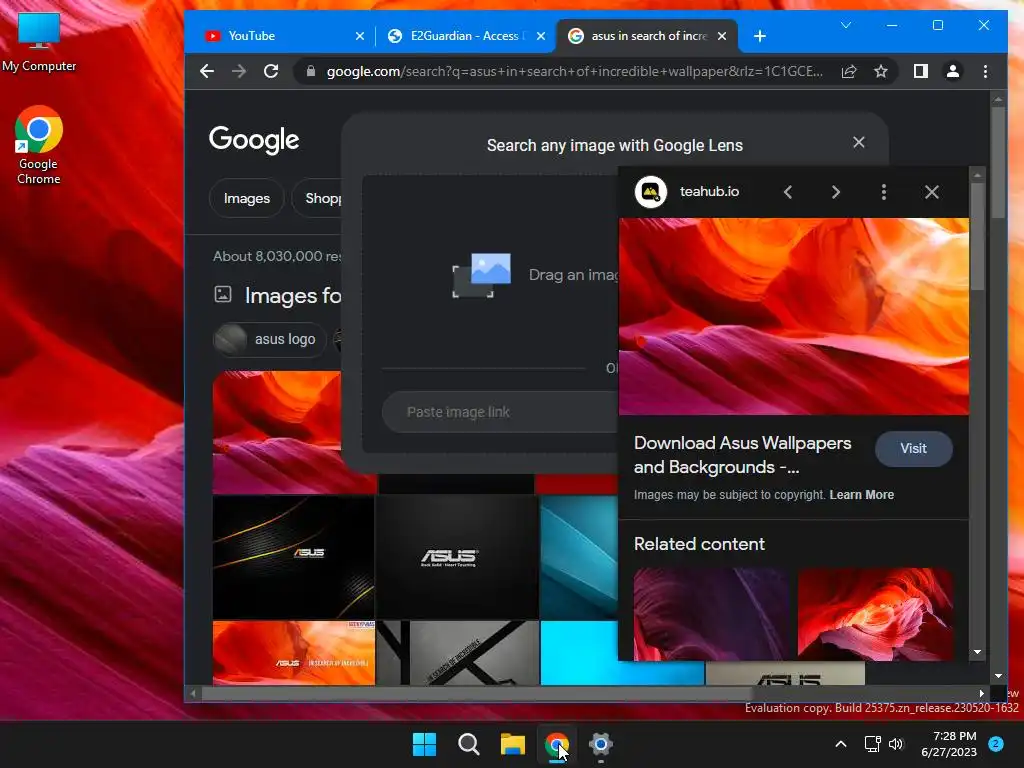
Task: Select Google Chrome desktop shortcut
Action: [39, 145]
